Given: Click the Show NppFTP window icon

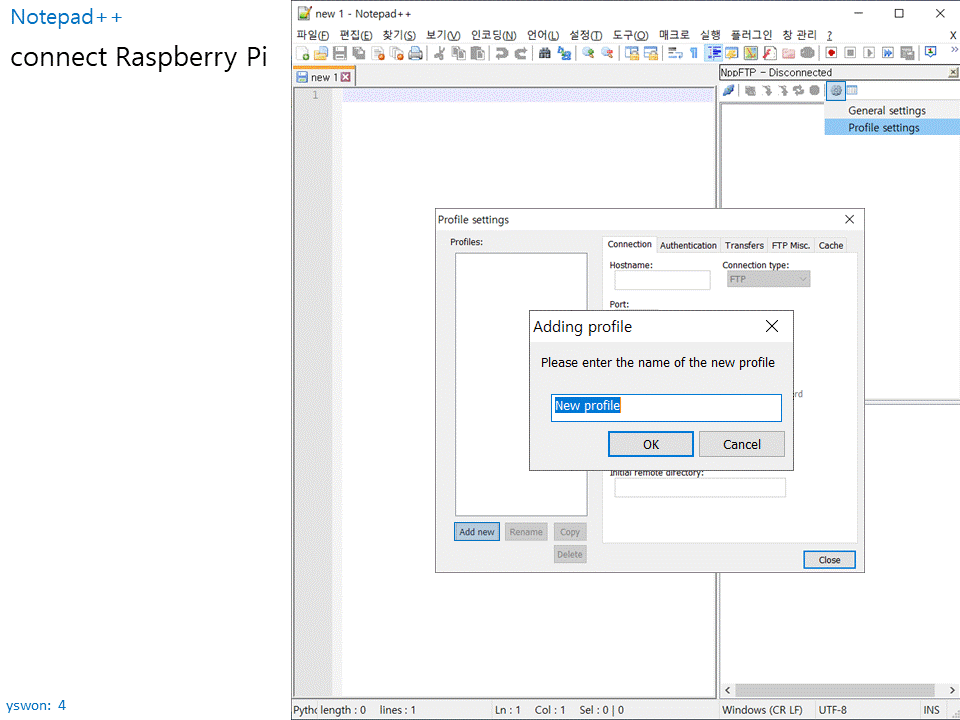Looking at the screenshot, I should (931, 52).
